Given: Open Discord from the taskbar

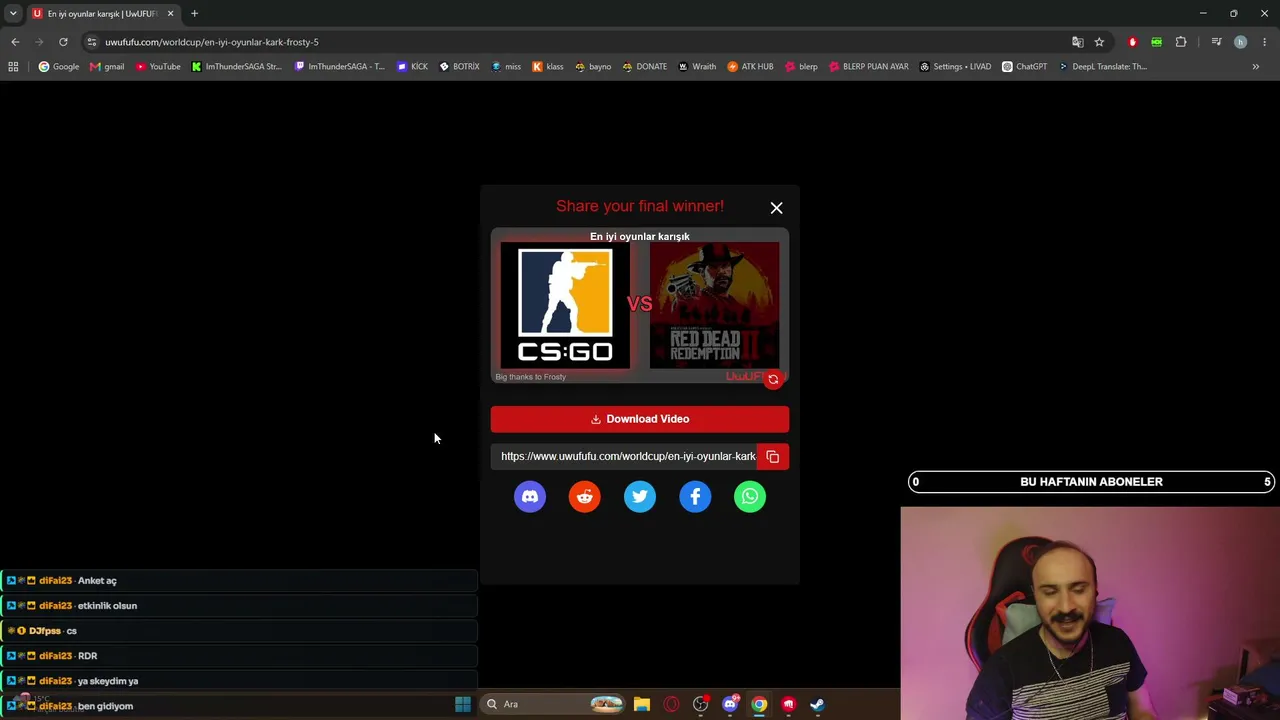Looking at the screenshot, I should pos(730,704).
